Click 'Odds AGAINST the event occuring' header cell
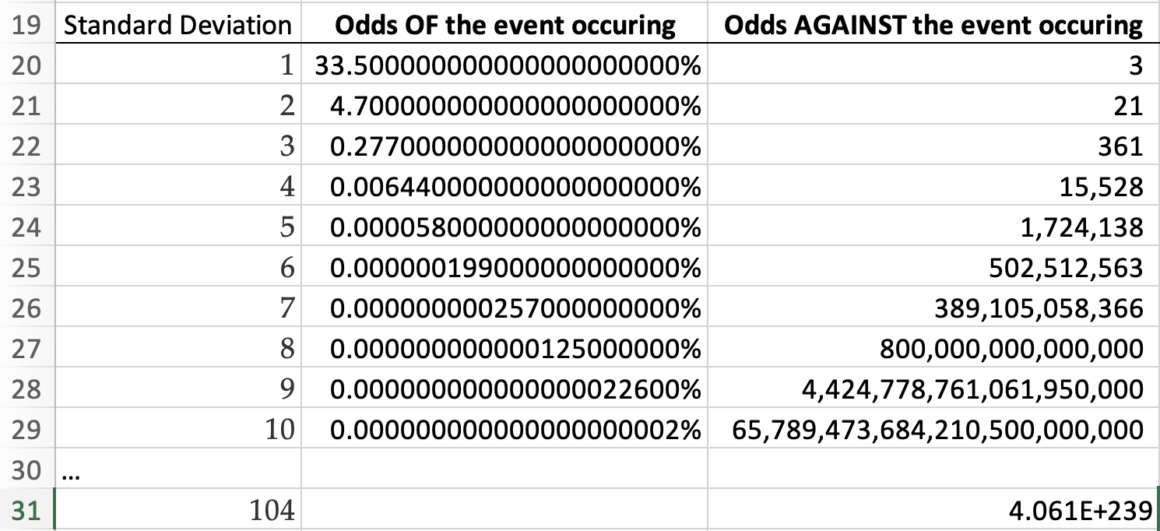The image size is (1160, 531). (x=934, y=25)
